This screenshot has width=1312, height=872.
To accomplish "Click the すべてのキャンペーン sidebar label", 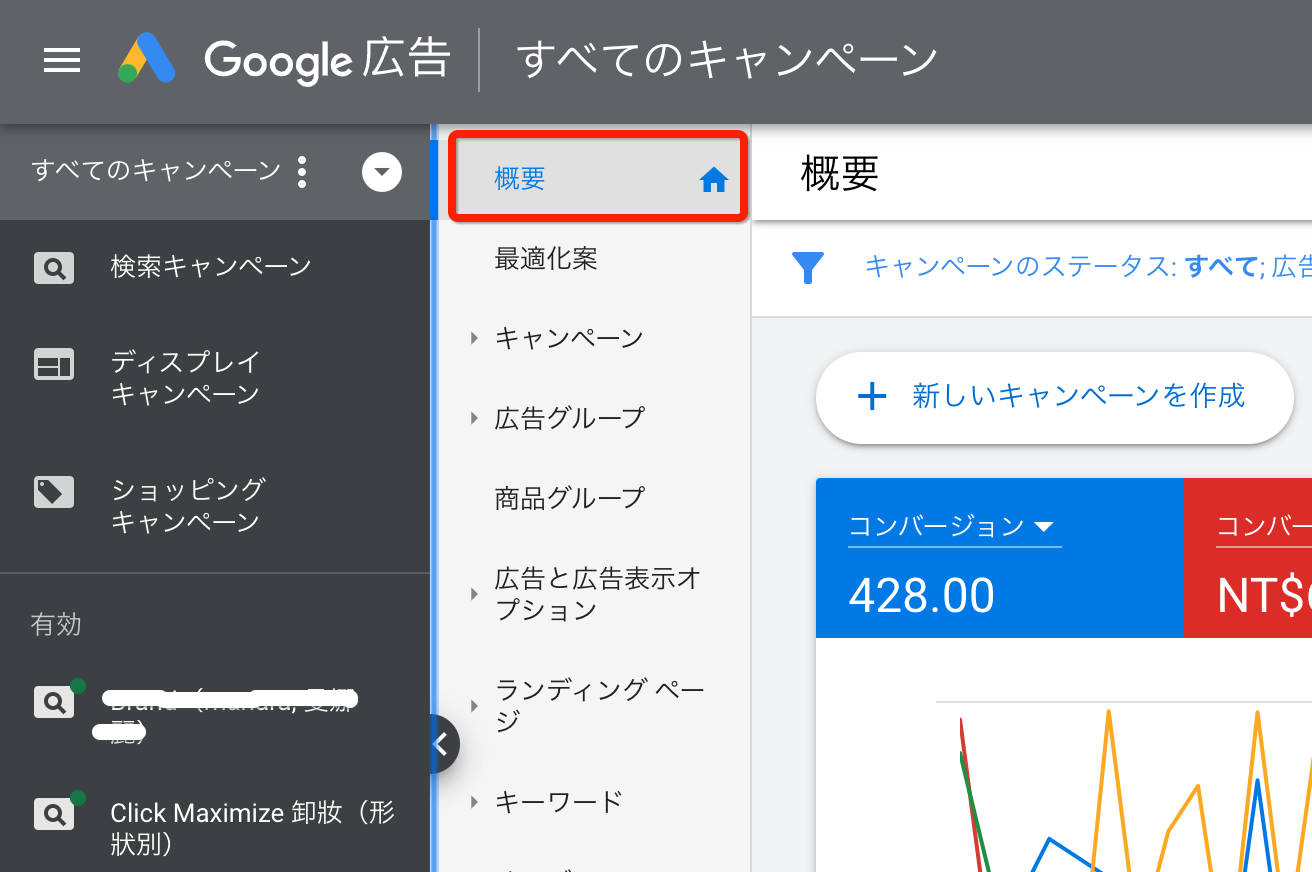I will [x=156, y=171].
